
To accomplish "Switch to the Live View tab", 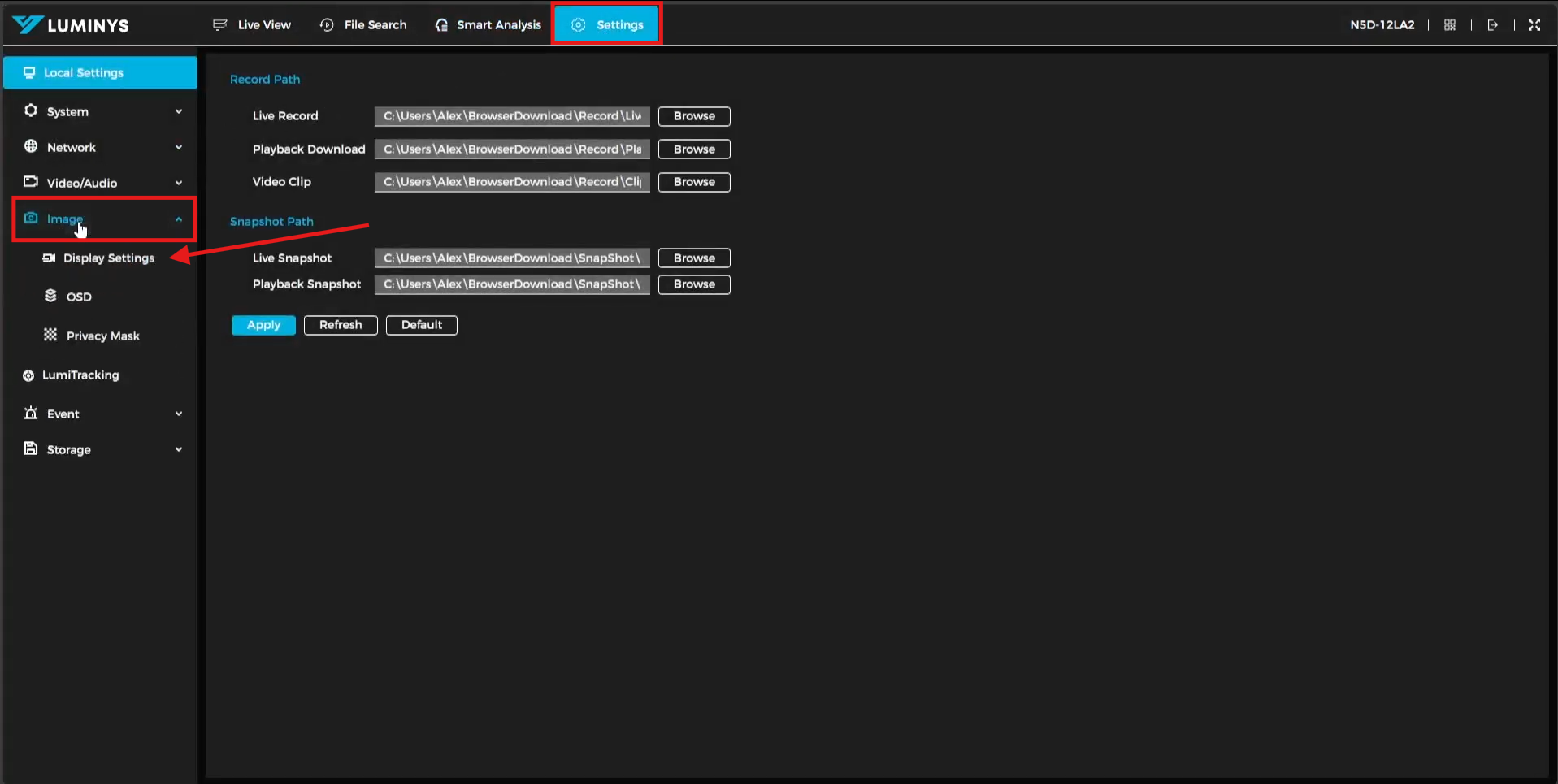I will 252,25.
